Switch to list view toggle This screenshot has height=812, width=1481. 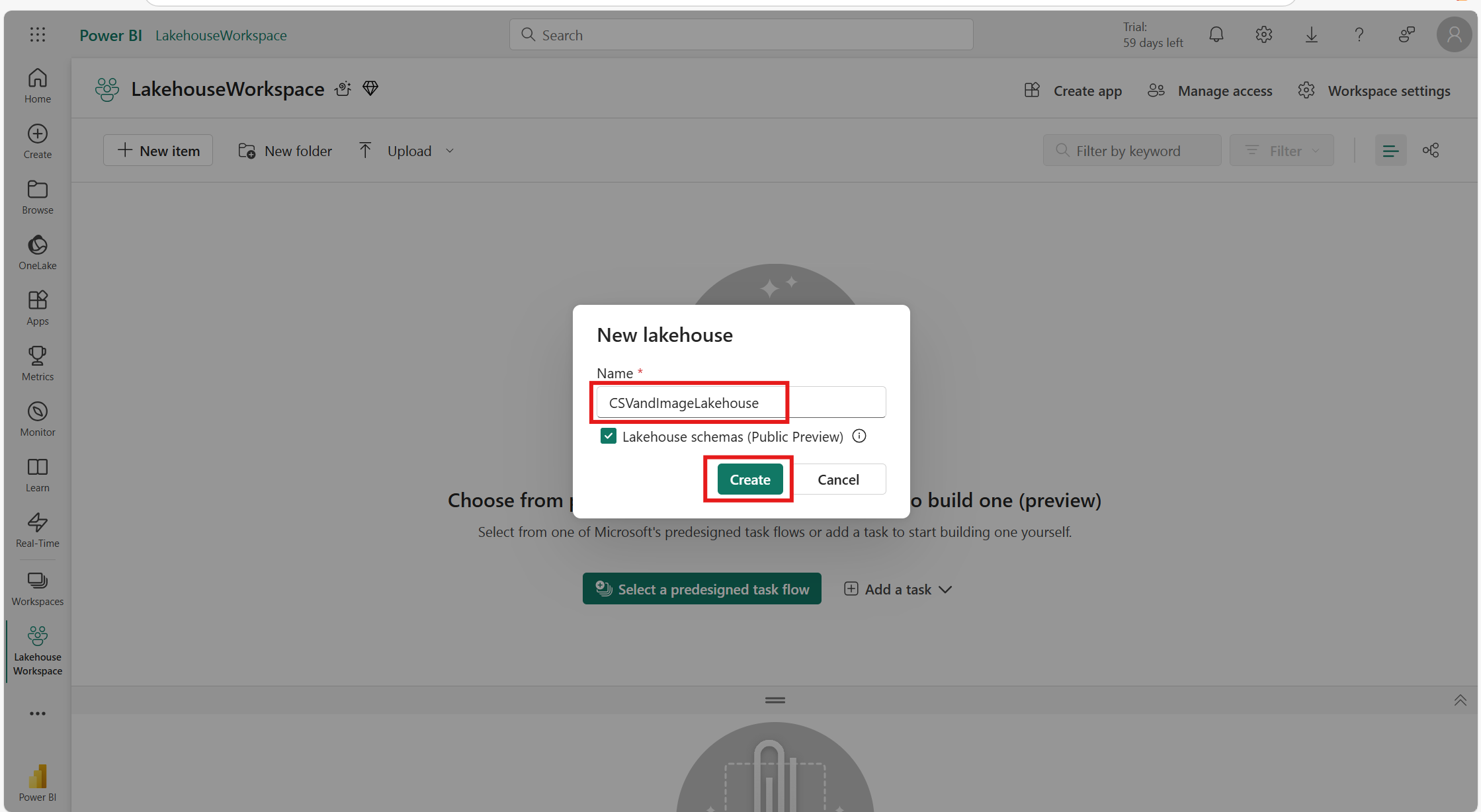click(1390, 151)
